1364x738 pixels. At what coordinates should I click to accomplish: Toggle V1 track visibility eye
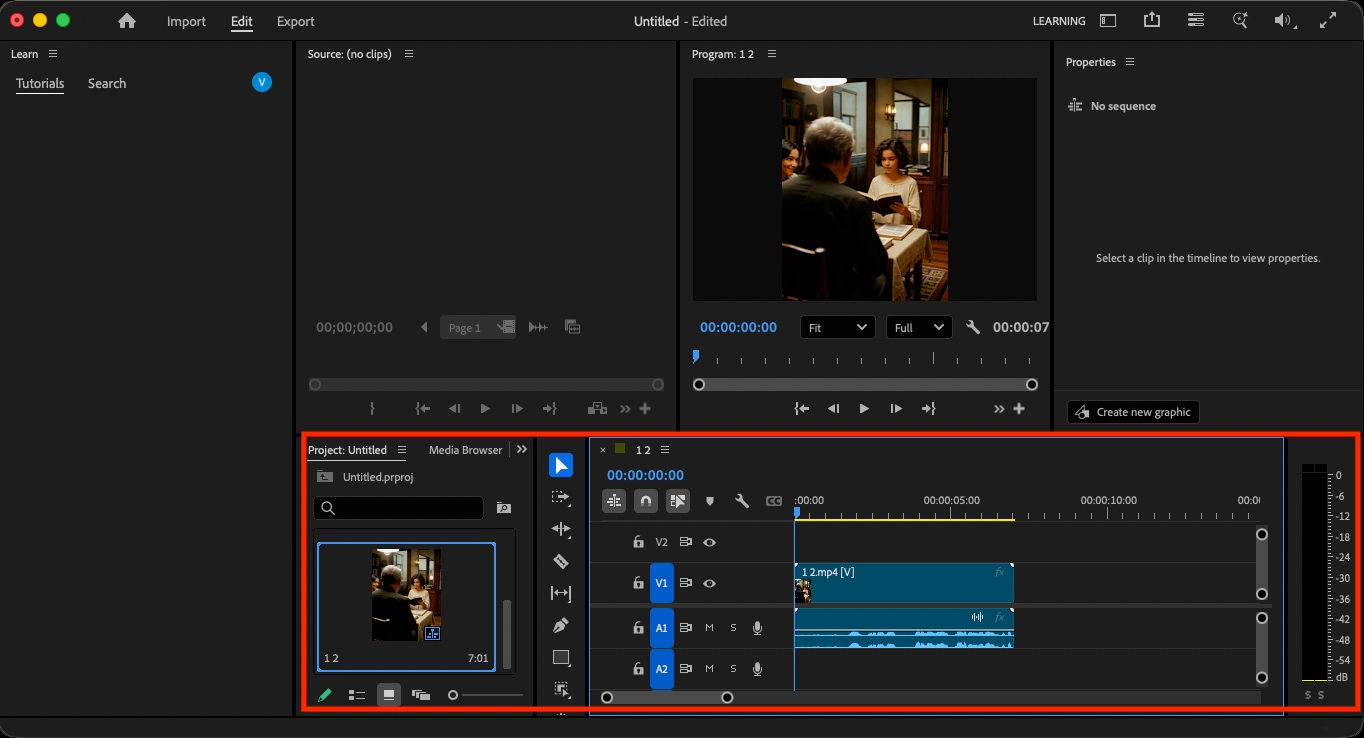tap(709, 583)
